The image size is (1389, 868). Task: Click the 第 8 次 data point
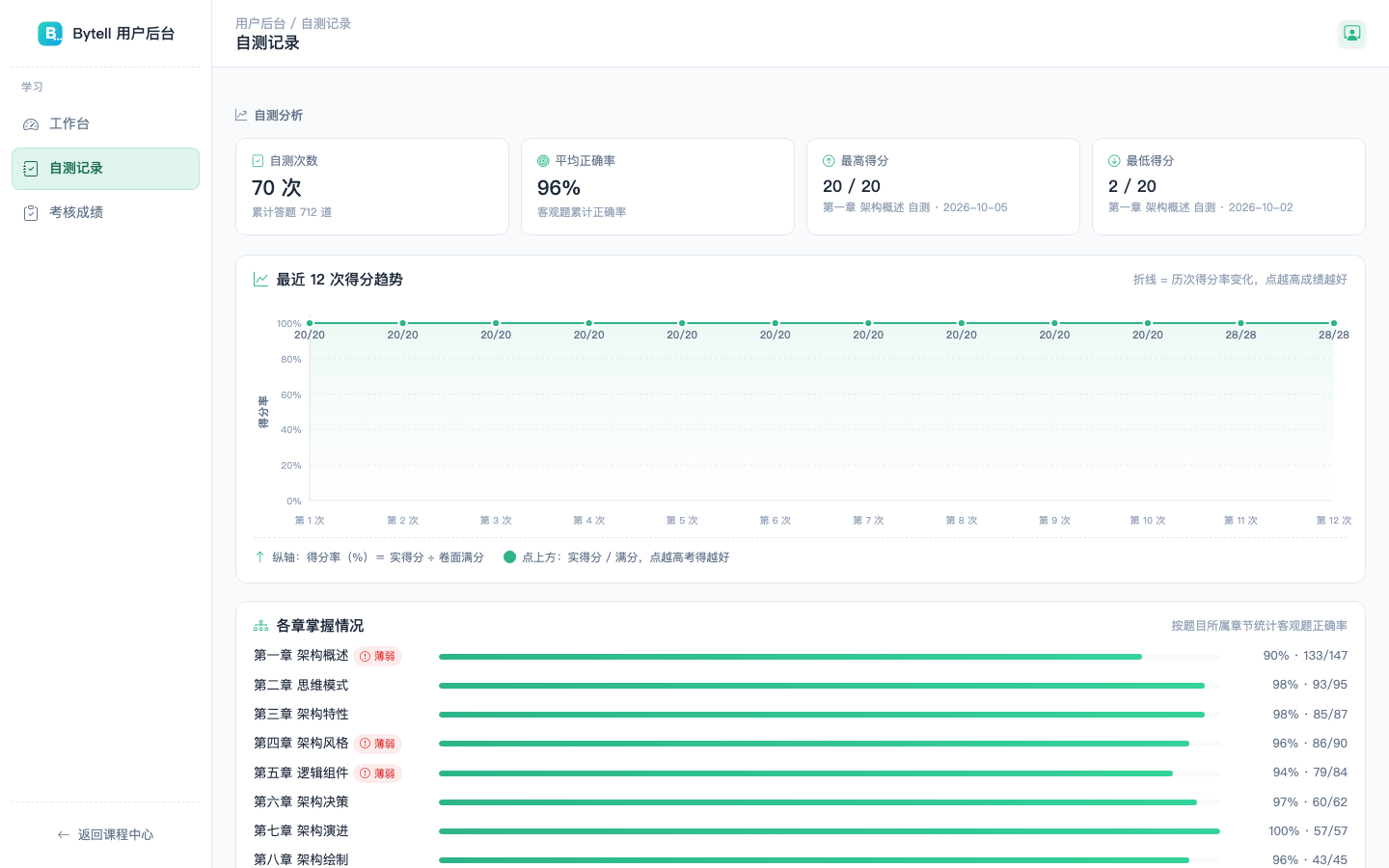(x=961, y=323)
